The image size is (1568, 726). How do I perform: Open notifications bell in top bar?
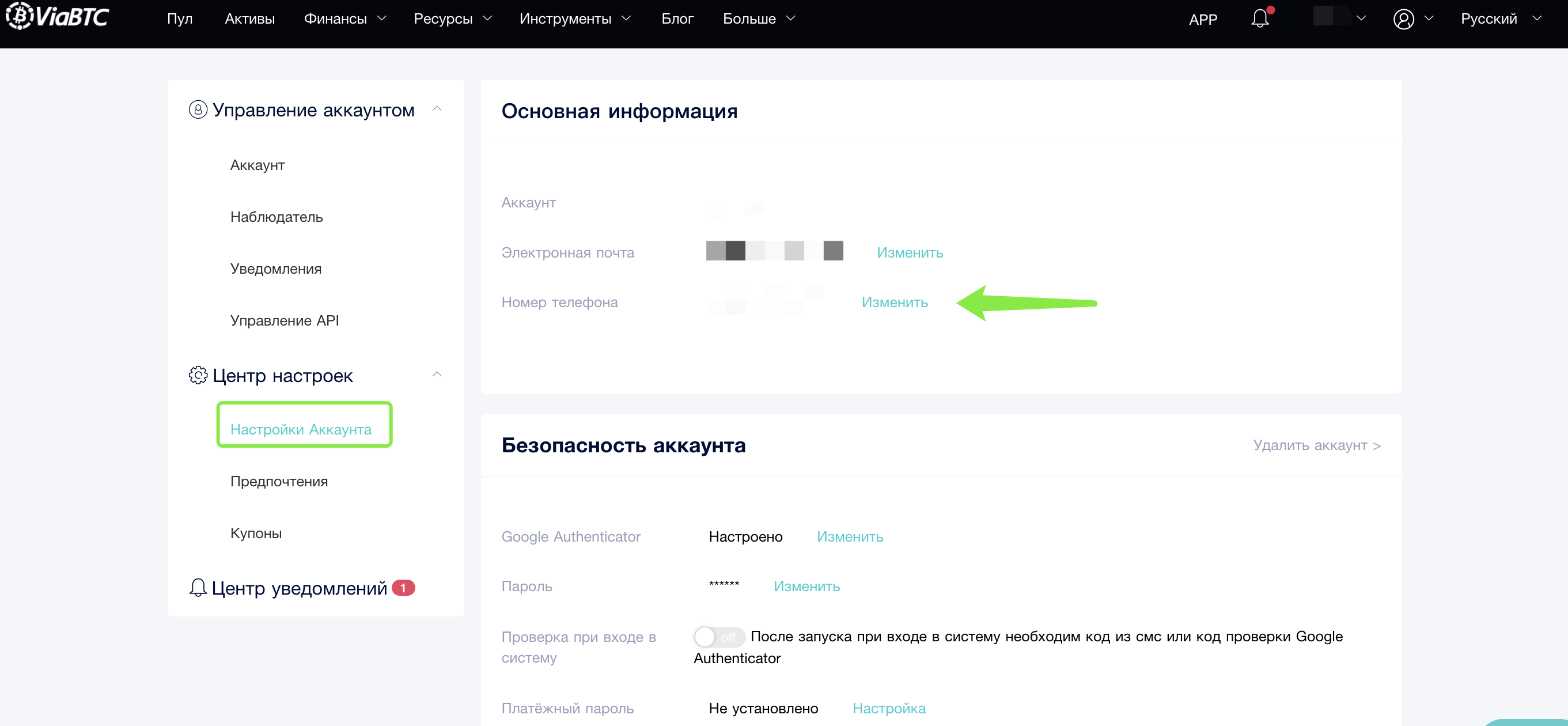pyautogui.click(x=1260, y=18)
